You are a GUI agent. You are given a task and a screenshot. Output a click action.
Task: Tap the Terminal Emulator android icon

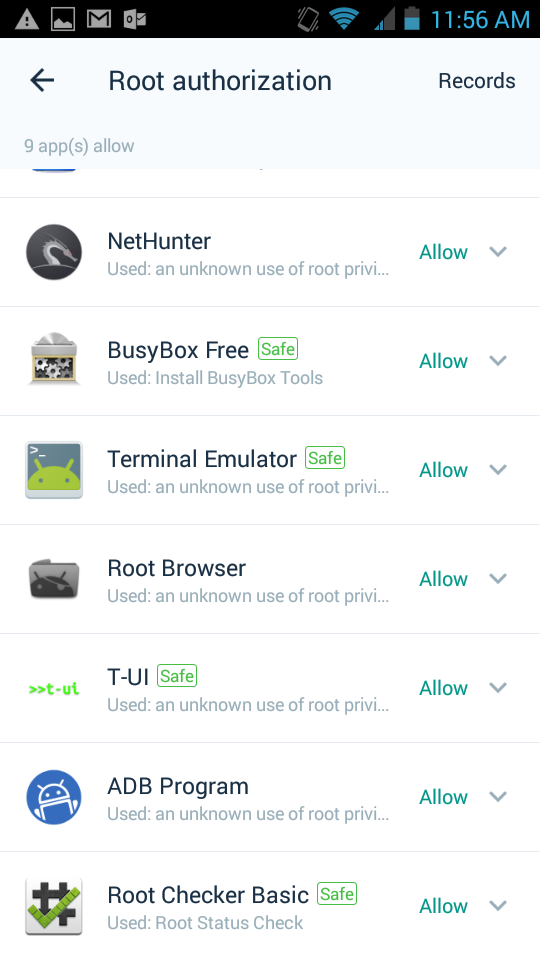click(54, 470)
